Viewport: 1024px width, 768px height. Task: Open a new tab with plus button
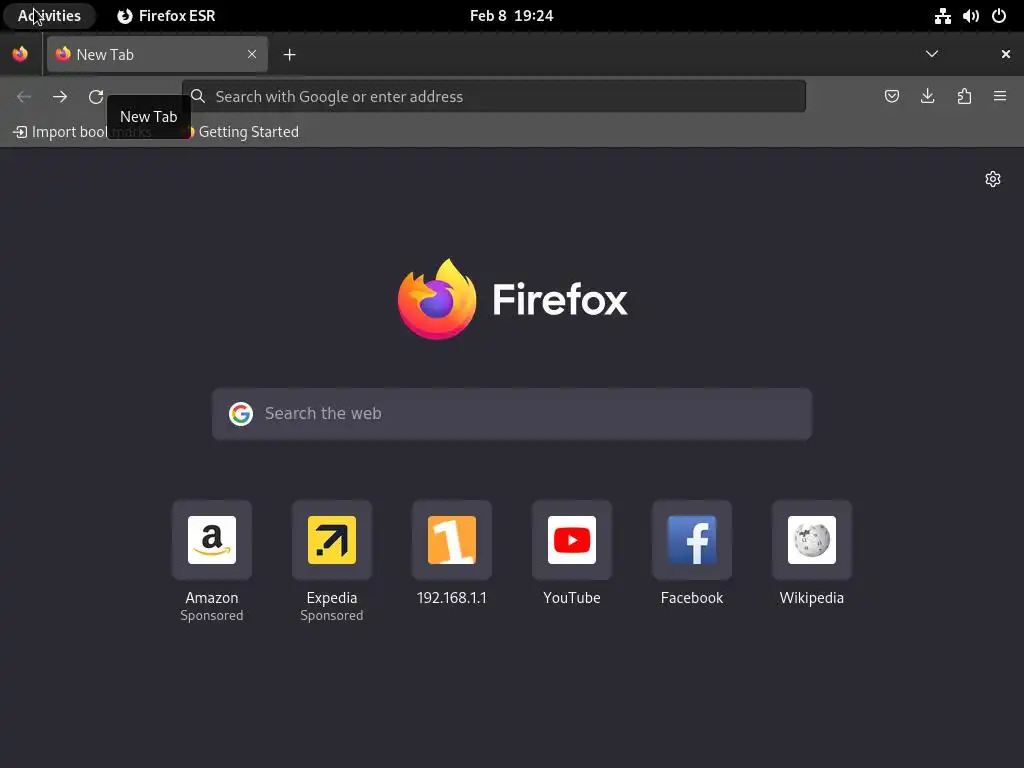tap(289, 55)
